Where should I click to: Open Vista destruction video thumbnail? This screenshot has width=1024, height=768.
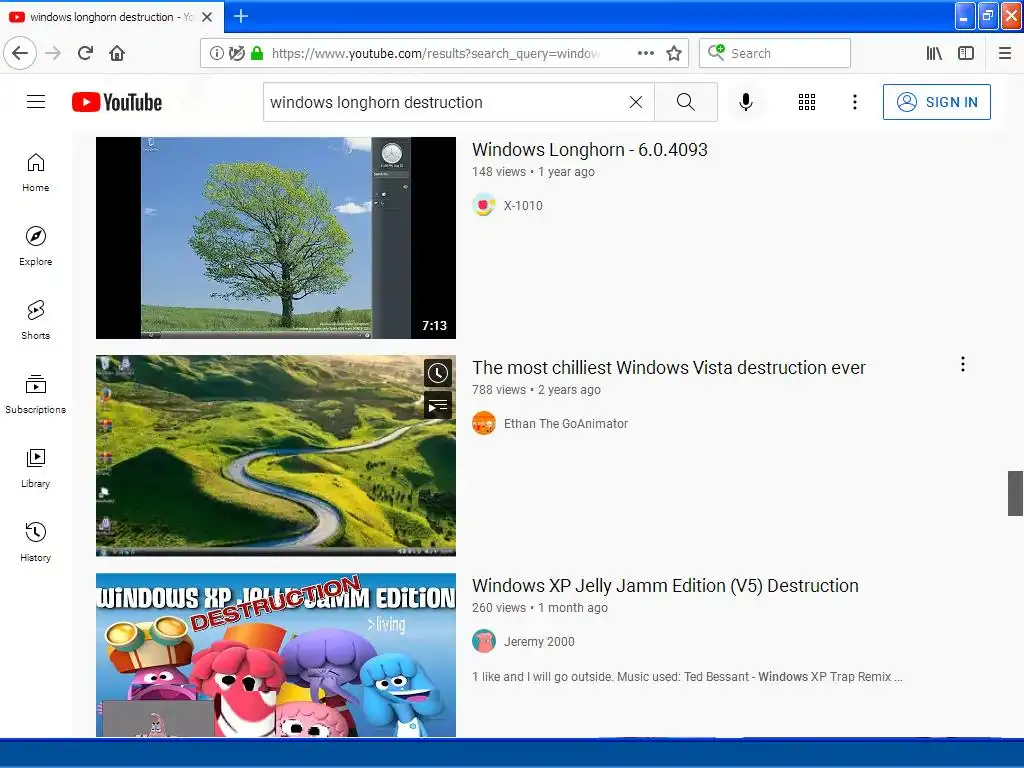(x=276, y=456)
